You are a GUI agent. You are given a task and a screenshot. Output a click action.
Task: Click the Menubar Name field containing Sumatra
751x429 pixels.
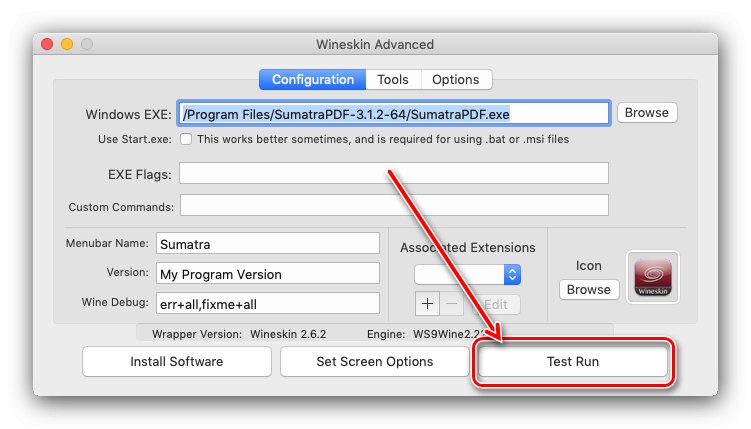pyautogui.click(x=267, y=243)
